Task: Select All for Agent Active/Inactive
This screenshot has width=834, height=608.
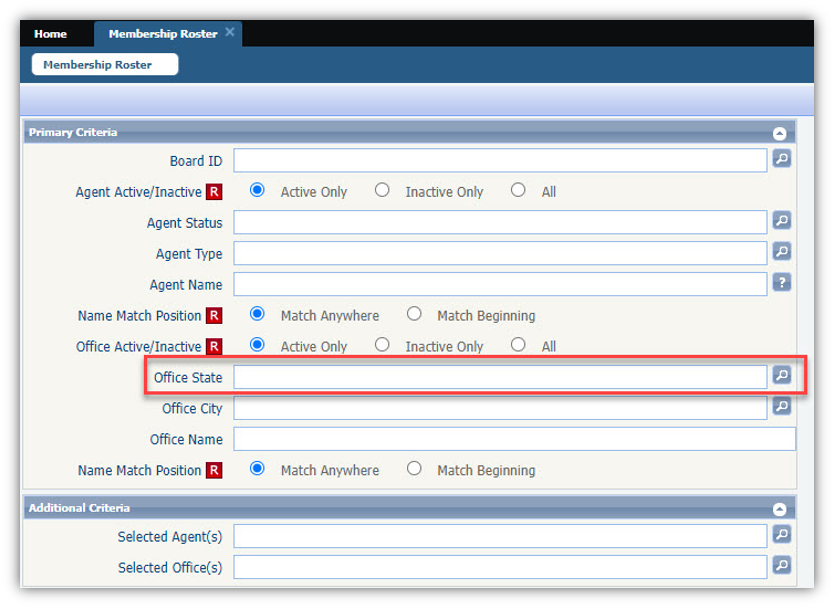Action: point(518,190)
